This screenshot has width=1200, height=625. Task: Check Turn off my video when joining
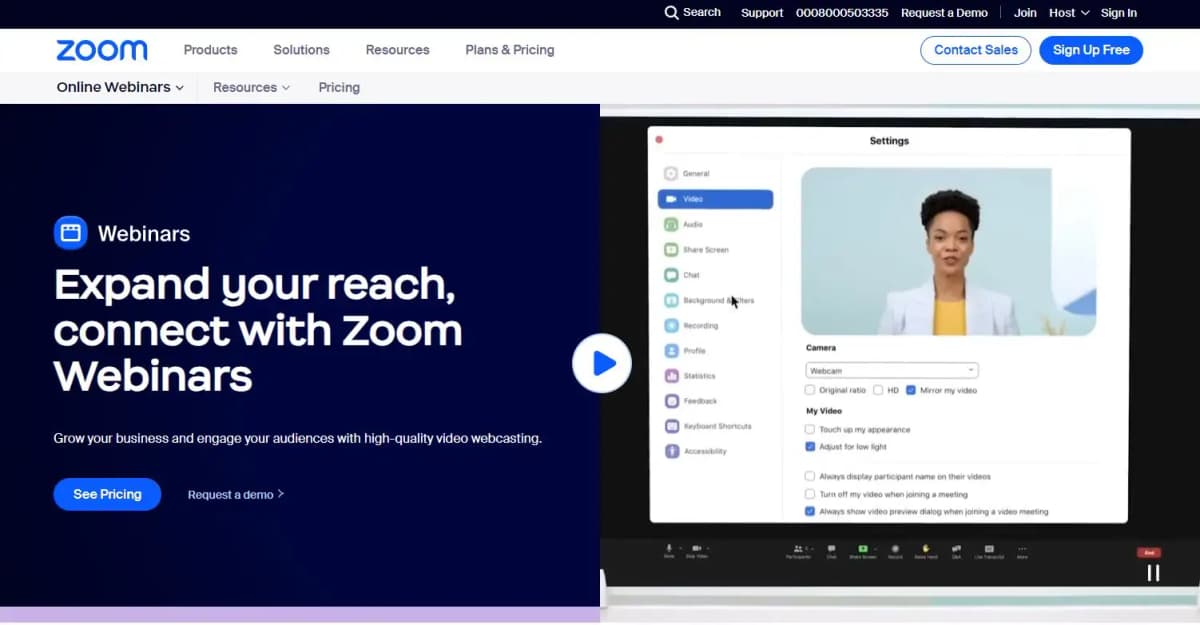[810, 494]
